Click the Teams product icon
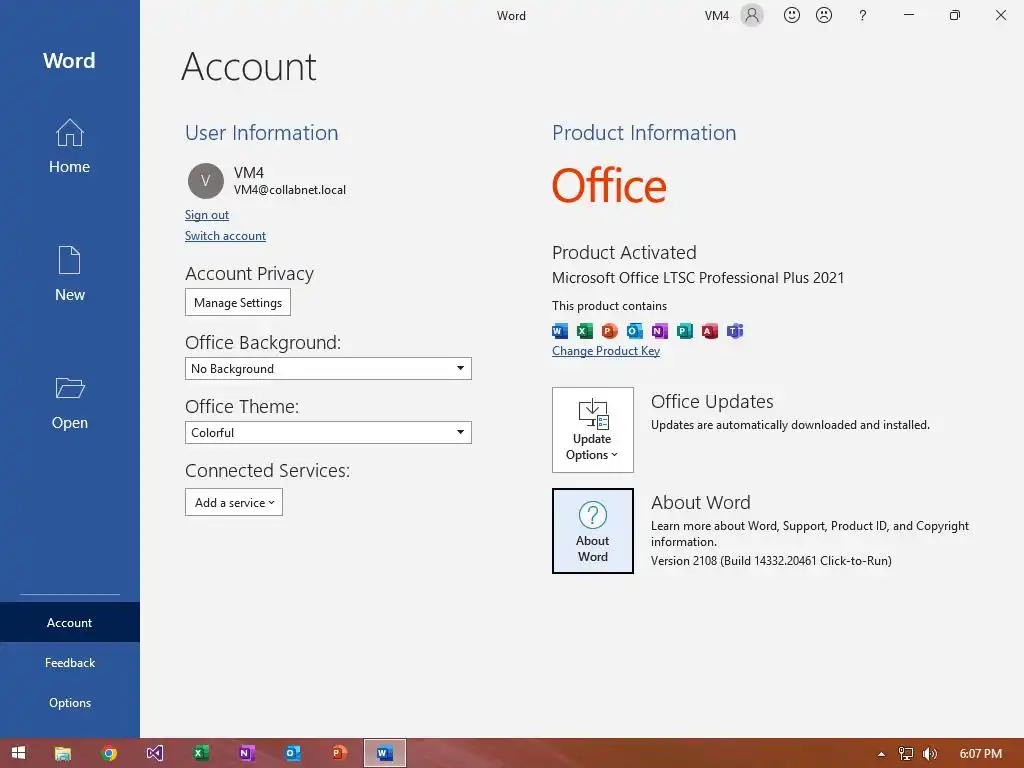 735,331
